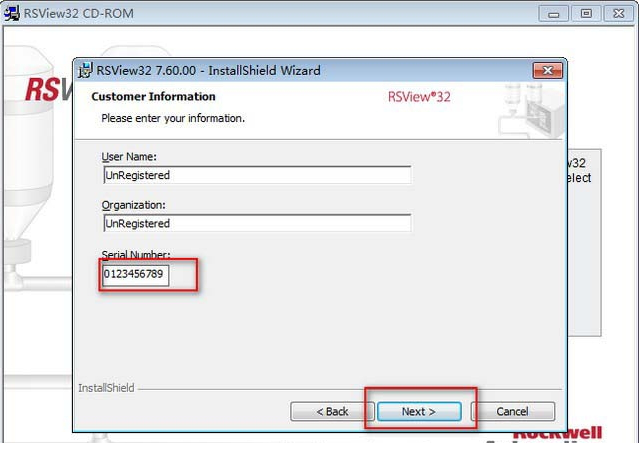Click the 'Customer Information' heading
Viewport: 639px width, 460px height.
coord(153,97)
